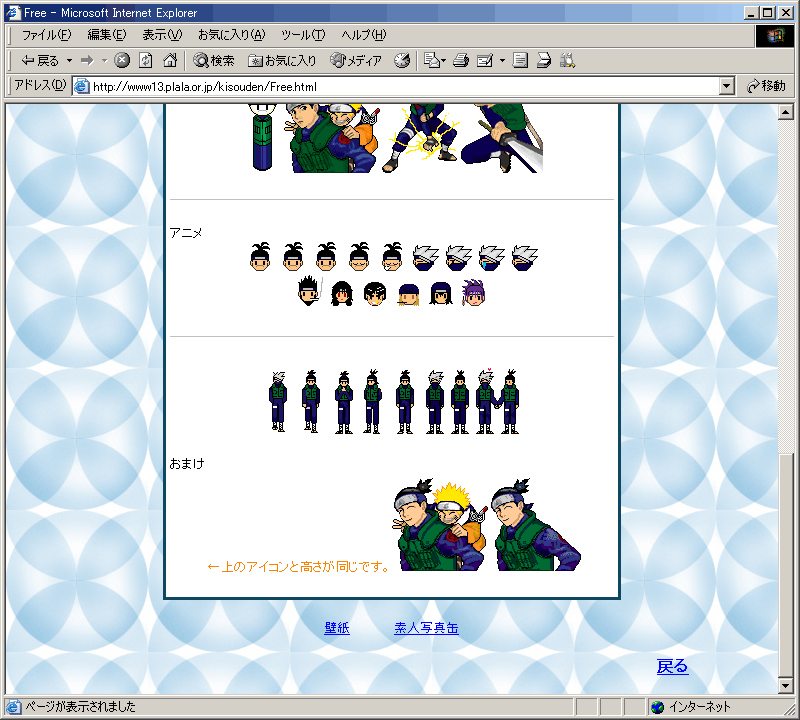Viewport: 800px width, 720px height.
Task: Click the toolbar icon right of Discuss
Action: pyautogui.click(x=544, y=61)
